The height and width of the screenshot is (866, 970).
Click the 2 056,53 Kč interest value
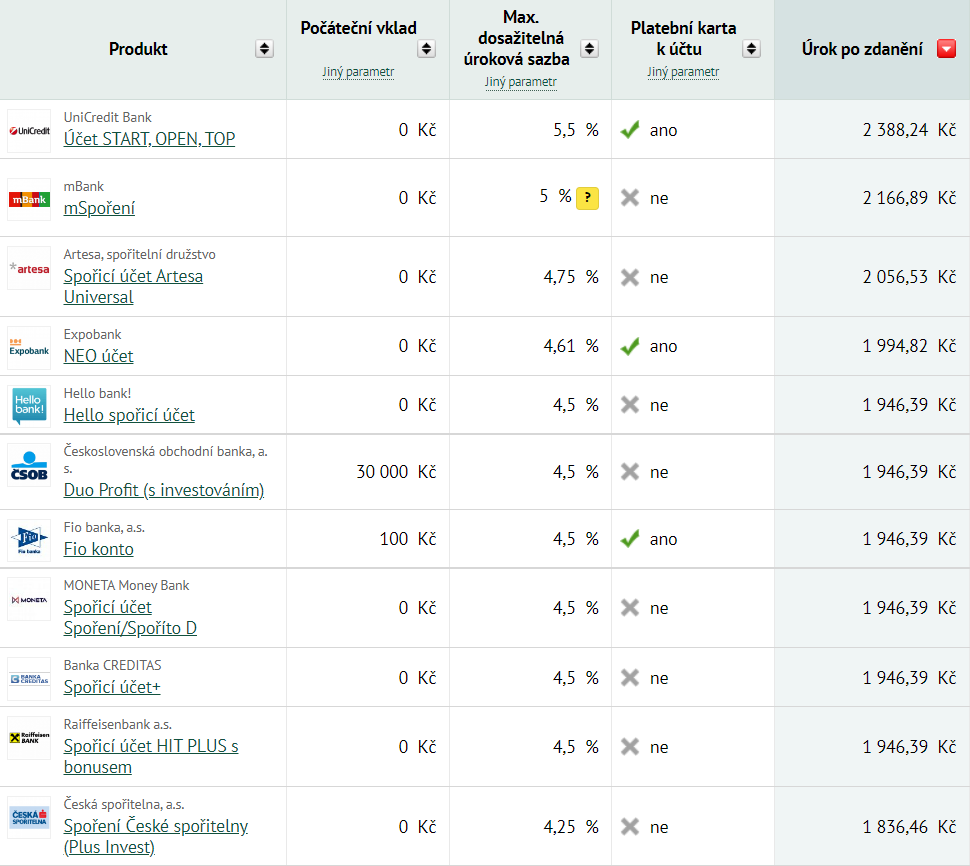(909, 277)
